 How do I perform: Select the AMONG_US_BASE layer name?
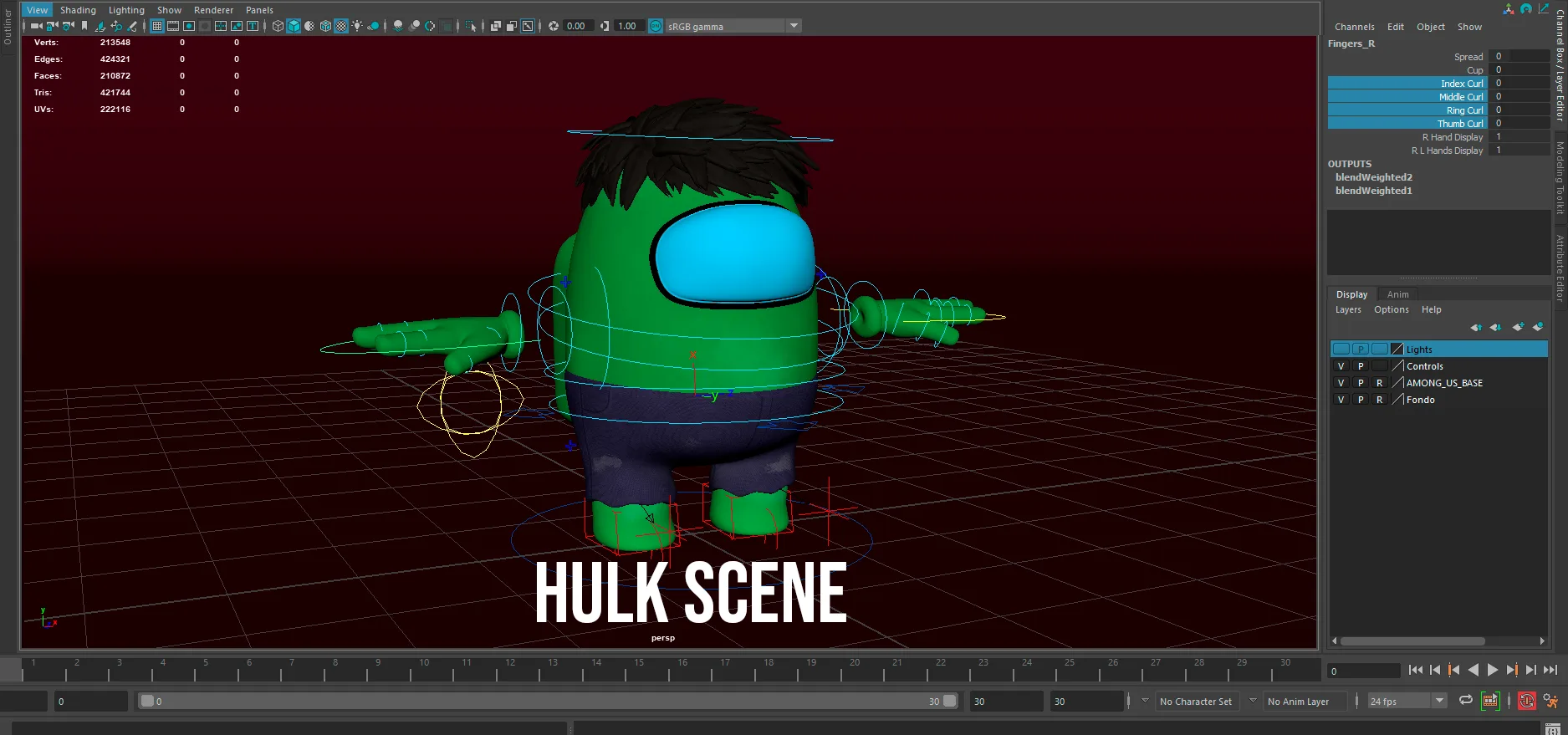[1444, 383]
